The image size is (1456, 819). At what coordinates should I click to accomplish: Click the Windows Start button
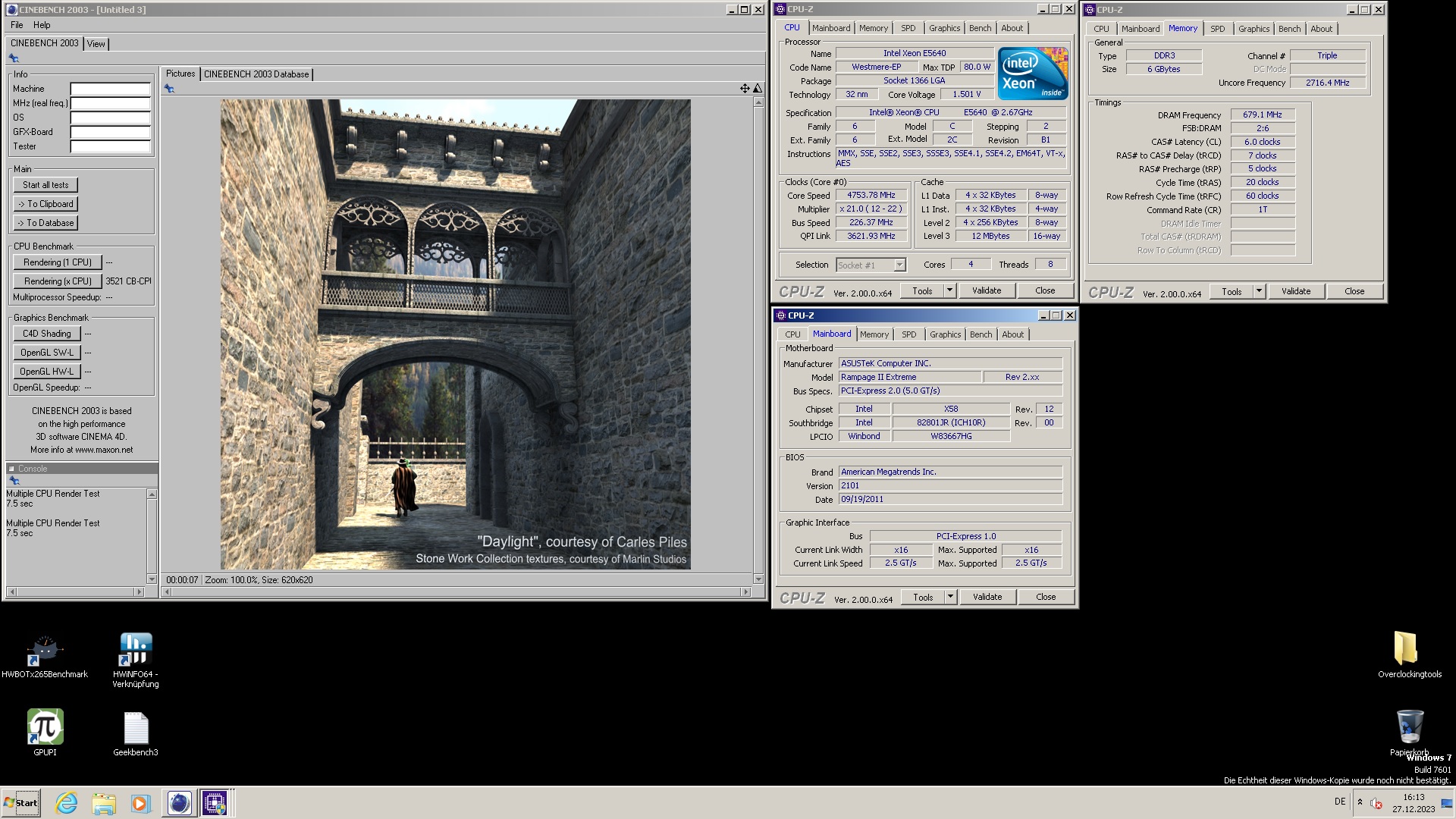(x=21, y=803)
